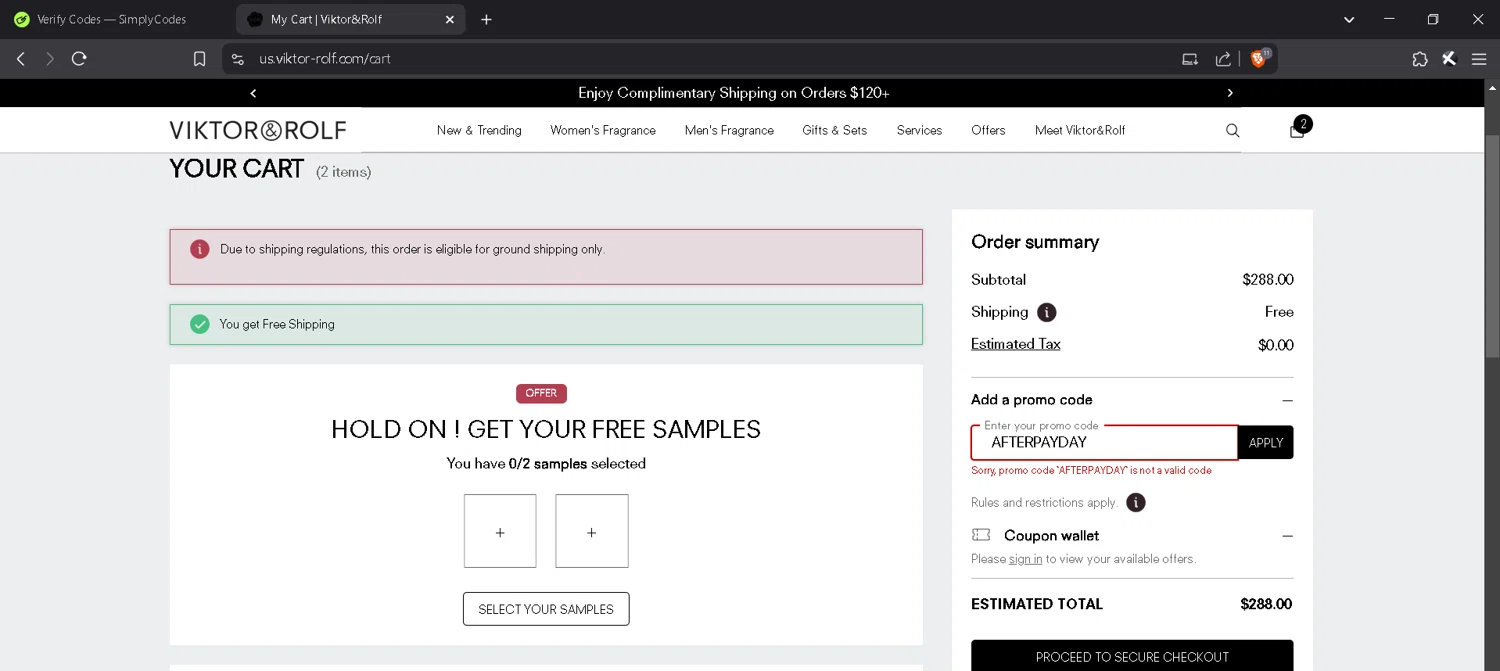Open the site information icon in address bar
Viewport: 1500px width, 671px height.
tap(238, 59)
